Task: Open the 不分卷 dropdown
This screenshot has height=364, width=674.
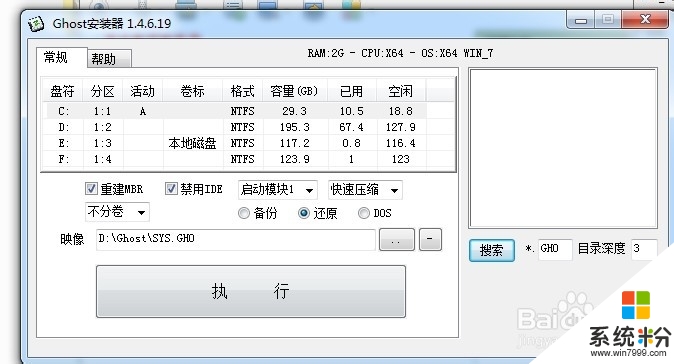Action: pos(117,212)
